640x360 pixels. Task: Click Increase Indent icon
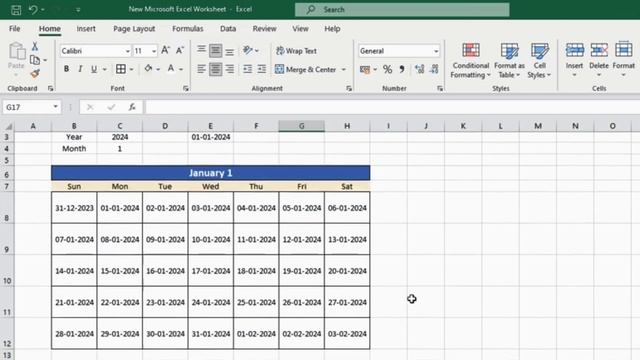(262, 69)
